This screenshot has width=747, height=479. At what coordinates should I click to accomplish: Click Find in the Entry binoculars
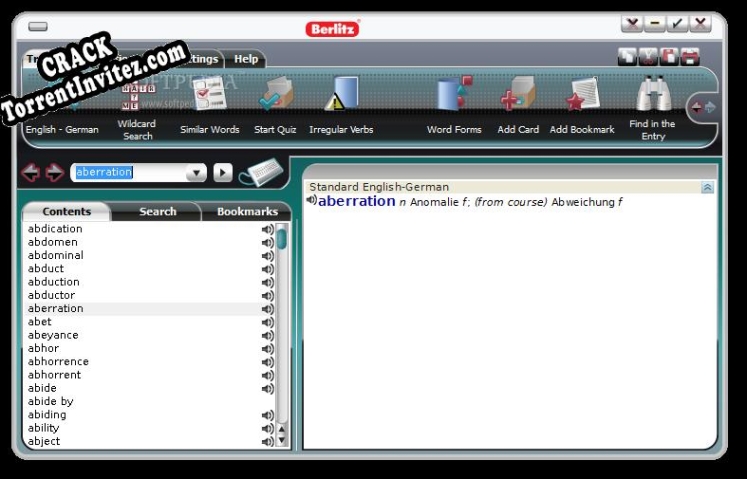(652, 96)
